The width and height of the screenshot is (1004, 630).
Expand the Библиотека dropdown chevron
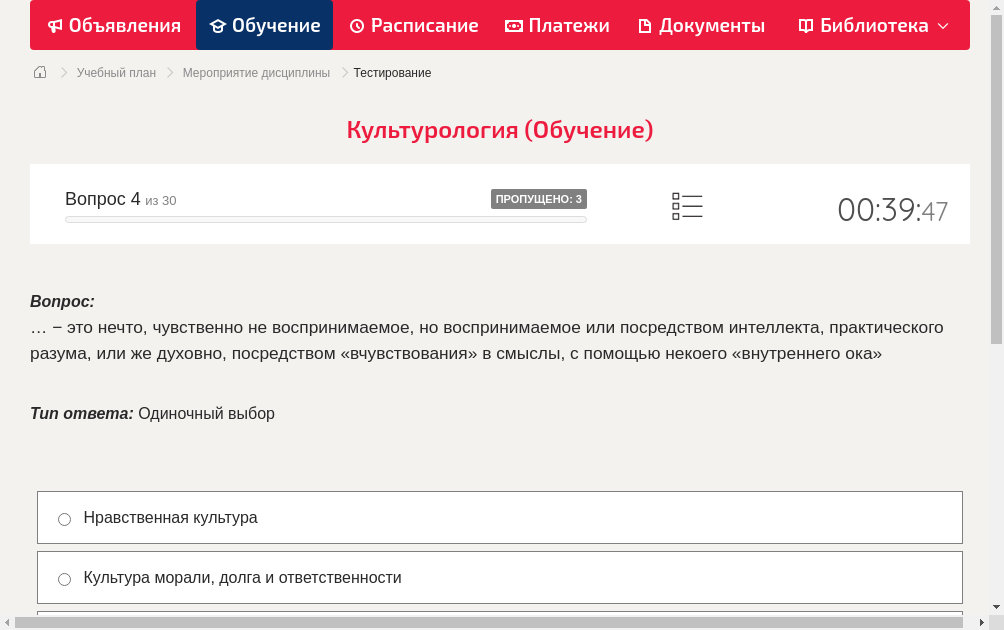[942, 27]
